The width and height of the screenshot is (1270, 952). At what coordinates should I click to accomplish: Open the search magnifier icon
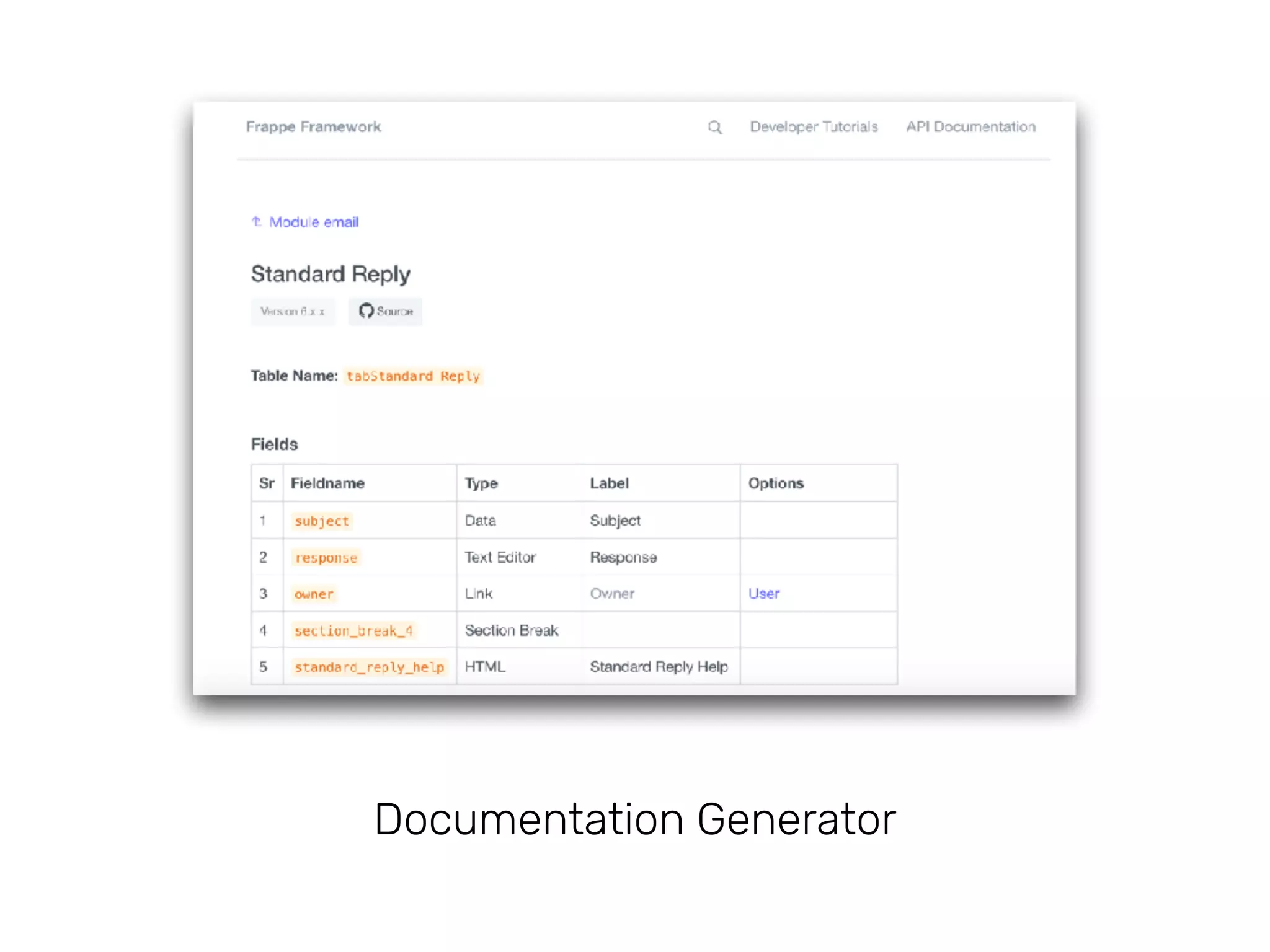coord(714,127)
